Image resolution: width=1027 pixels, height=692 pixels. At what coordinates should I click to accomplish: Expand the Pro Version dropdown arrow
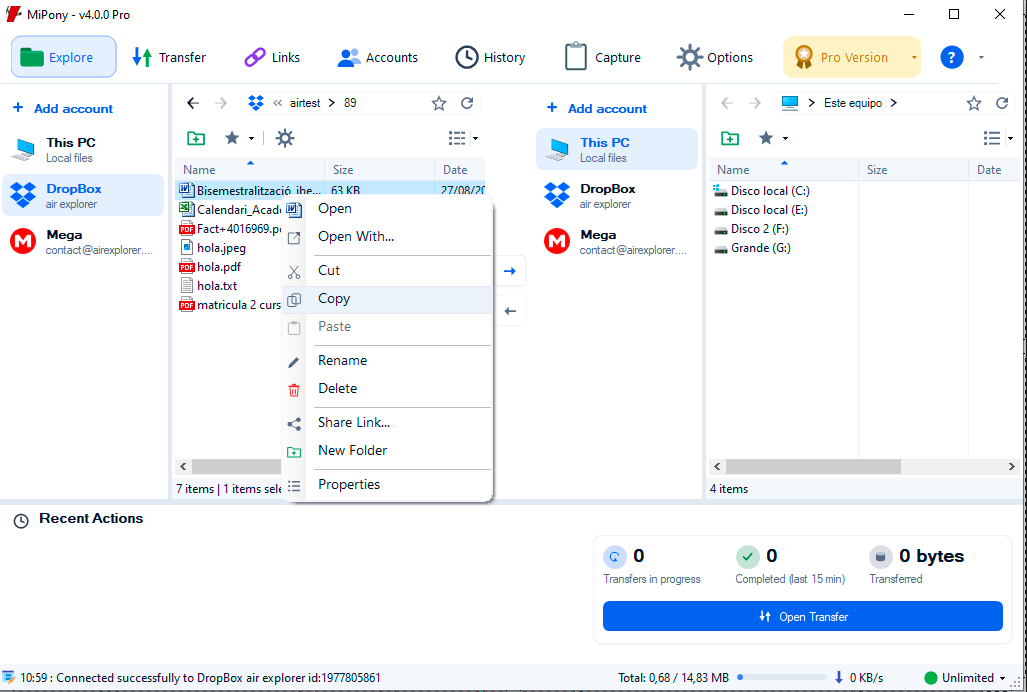tap(914, 58)
